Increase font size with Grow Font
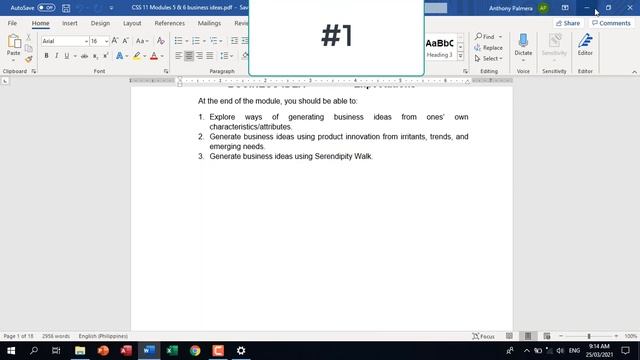Image resolution: width=640 pixels, height=360 pixels. coord(115,41)
